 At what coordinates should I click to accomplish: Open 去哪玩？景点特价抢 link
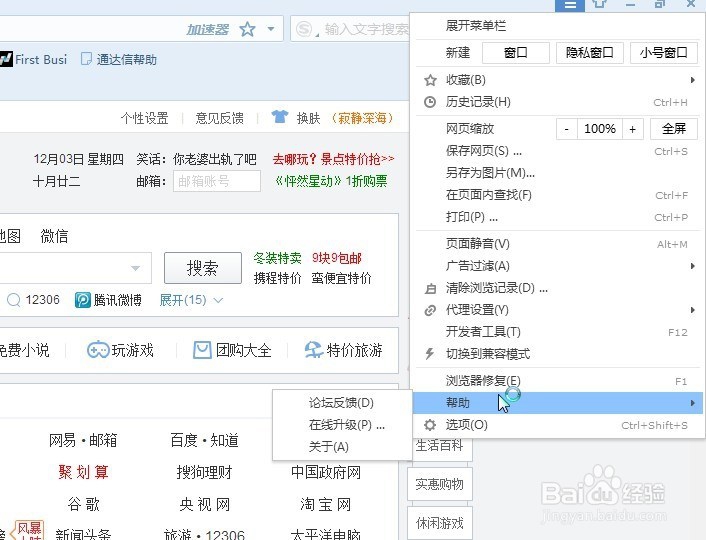(334, 159)
